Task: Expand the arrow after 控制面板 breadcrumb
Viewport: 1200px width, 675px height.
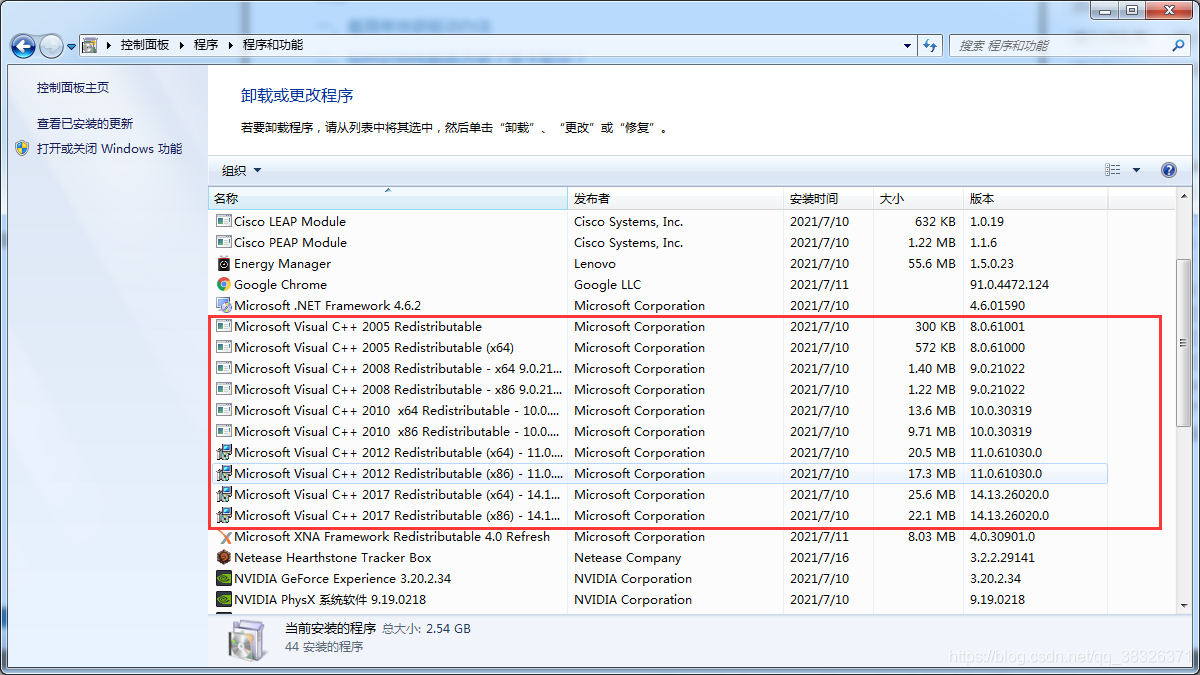Action: [x=182, y=45]
